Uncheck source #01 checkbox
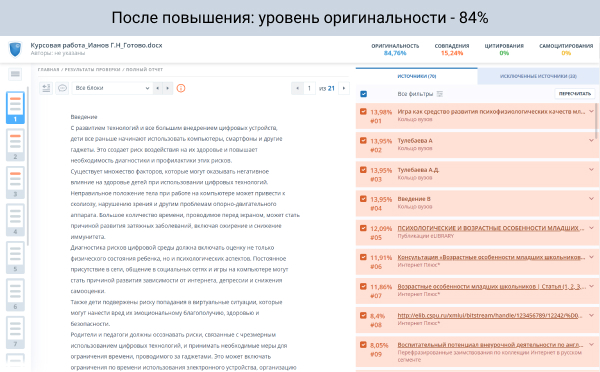600x372 pixels. coord(363,112)
